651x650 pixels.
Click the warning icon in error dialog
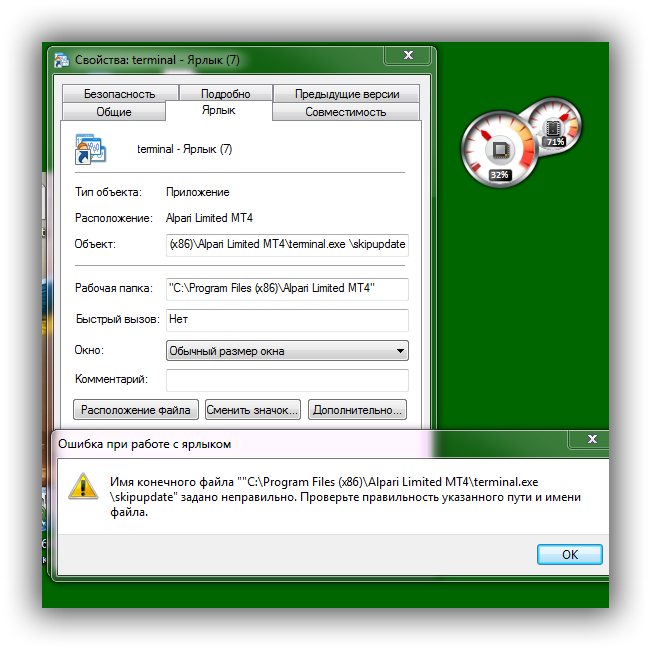point(83,486)
